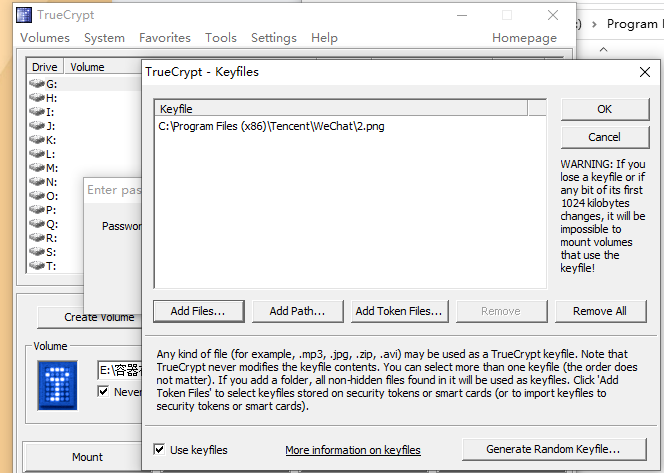Click the T: drive icon
664x473 pixels.
pyautogui.click(x=37, y=266)
